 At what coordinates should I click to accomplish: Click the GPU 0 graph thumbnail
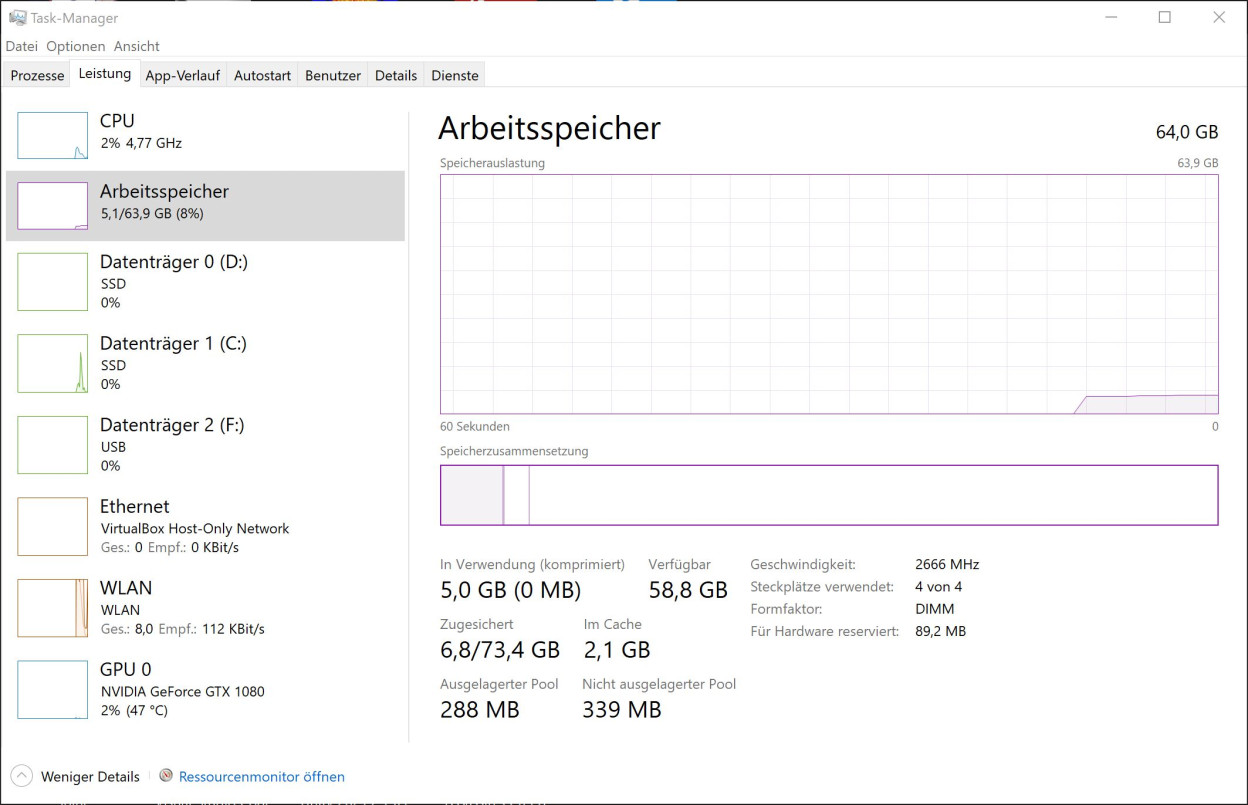click(x=53, y=690)
